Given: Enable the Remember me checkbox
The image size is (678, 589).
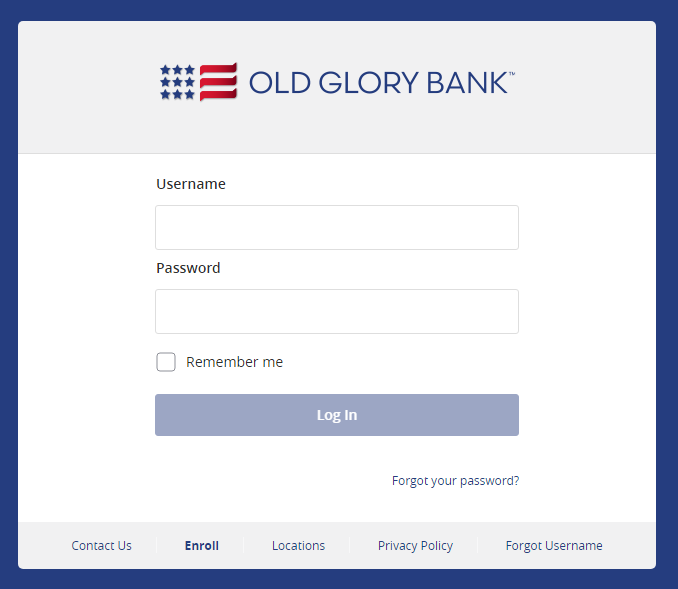Looking at the screenshot, I should click(166, 362).
